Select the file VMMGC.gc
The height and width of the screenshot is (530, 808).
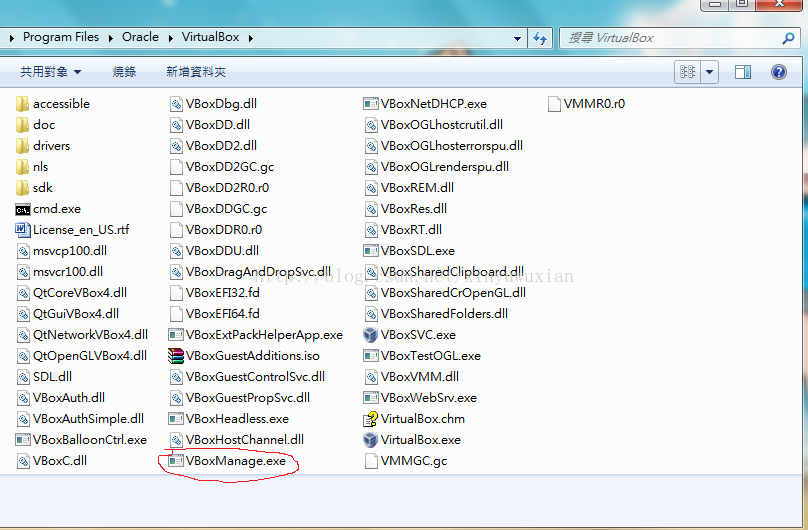point(406,461)
